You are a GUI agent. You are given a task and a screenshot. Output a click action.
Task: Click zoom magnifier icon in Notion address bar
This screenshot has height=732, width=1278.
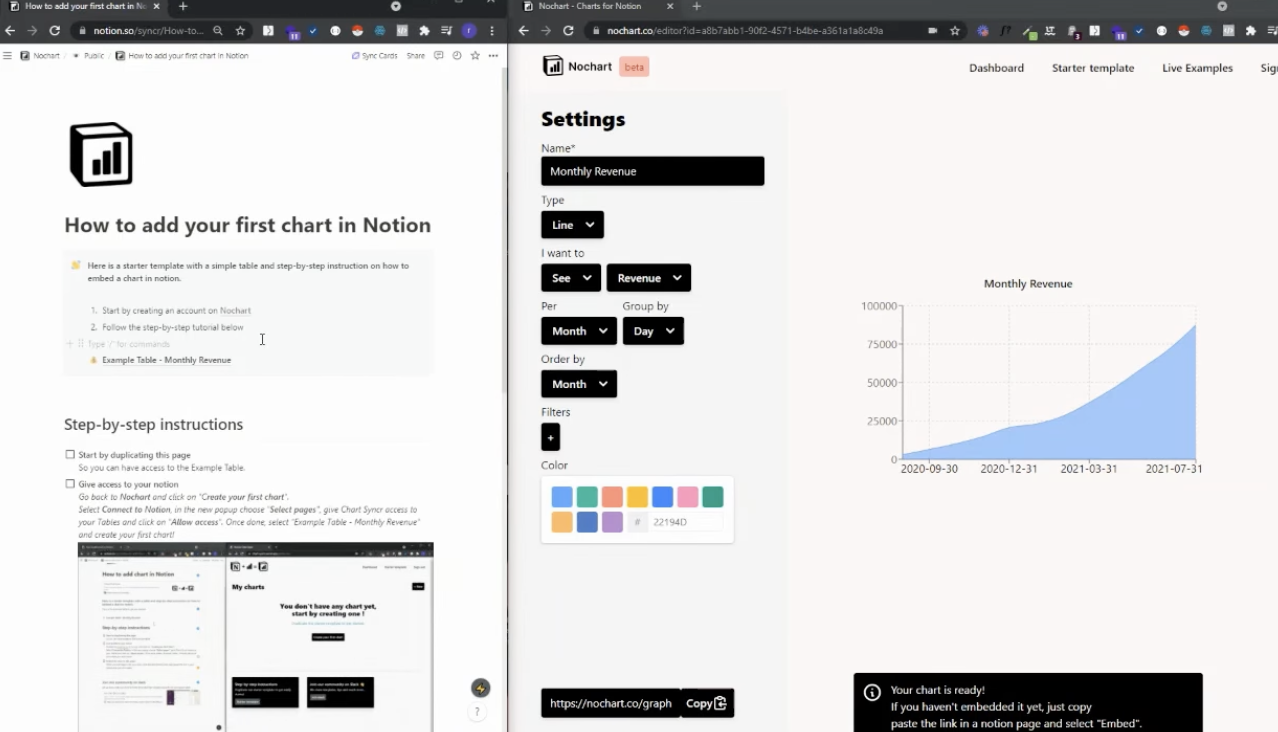pyautogui.click(x=218, y=31)
